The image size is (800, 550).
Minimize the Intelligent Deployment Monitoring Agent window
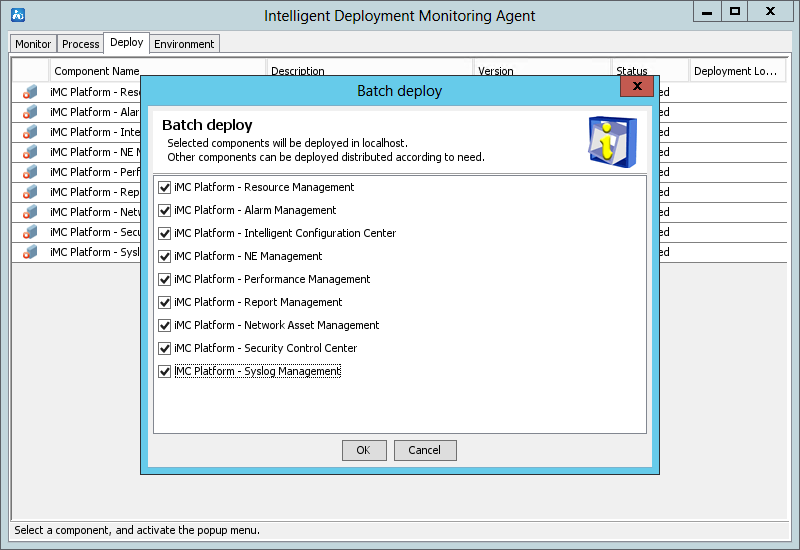(x=707, y=12)
